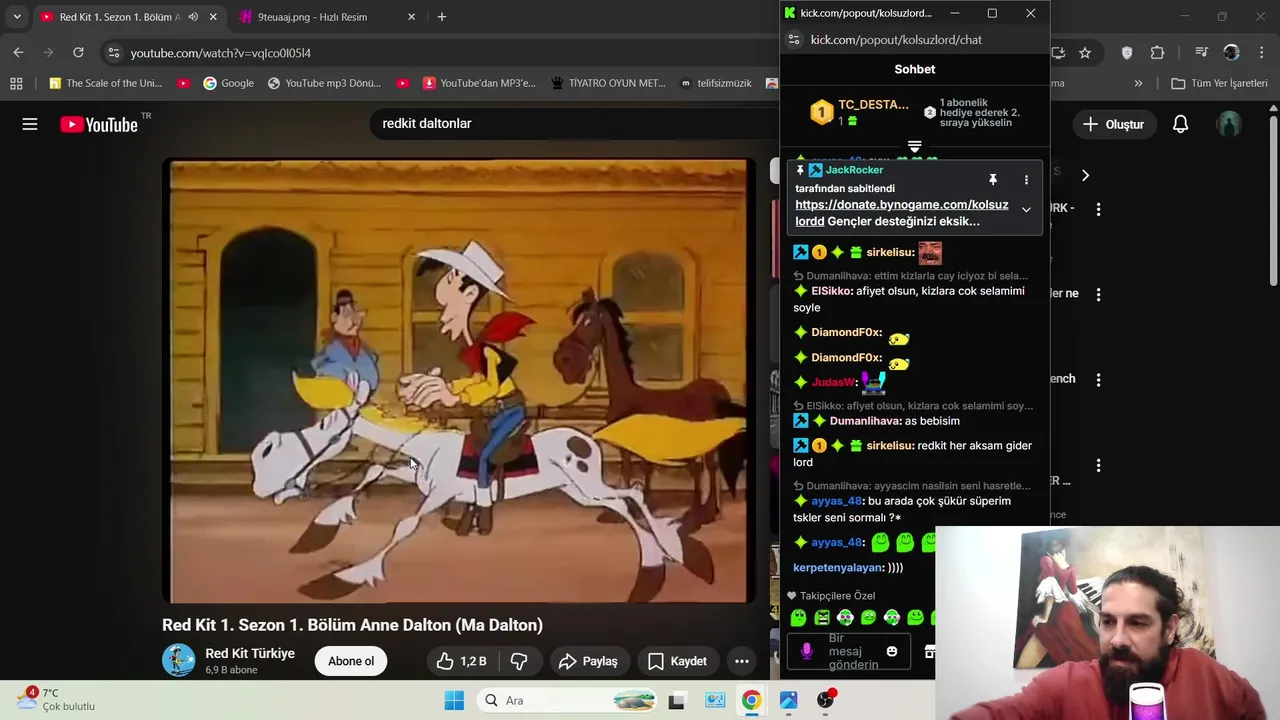This screenshot has width=1280, height=720.
Task: Open Tüm Yer İşaretleri folder
Action: pos(1219,83)
